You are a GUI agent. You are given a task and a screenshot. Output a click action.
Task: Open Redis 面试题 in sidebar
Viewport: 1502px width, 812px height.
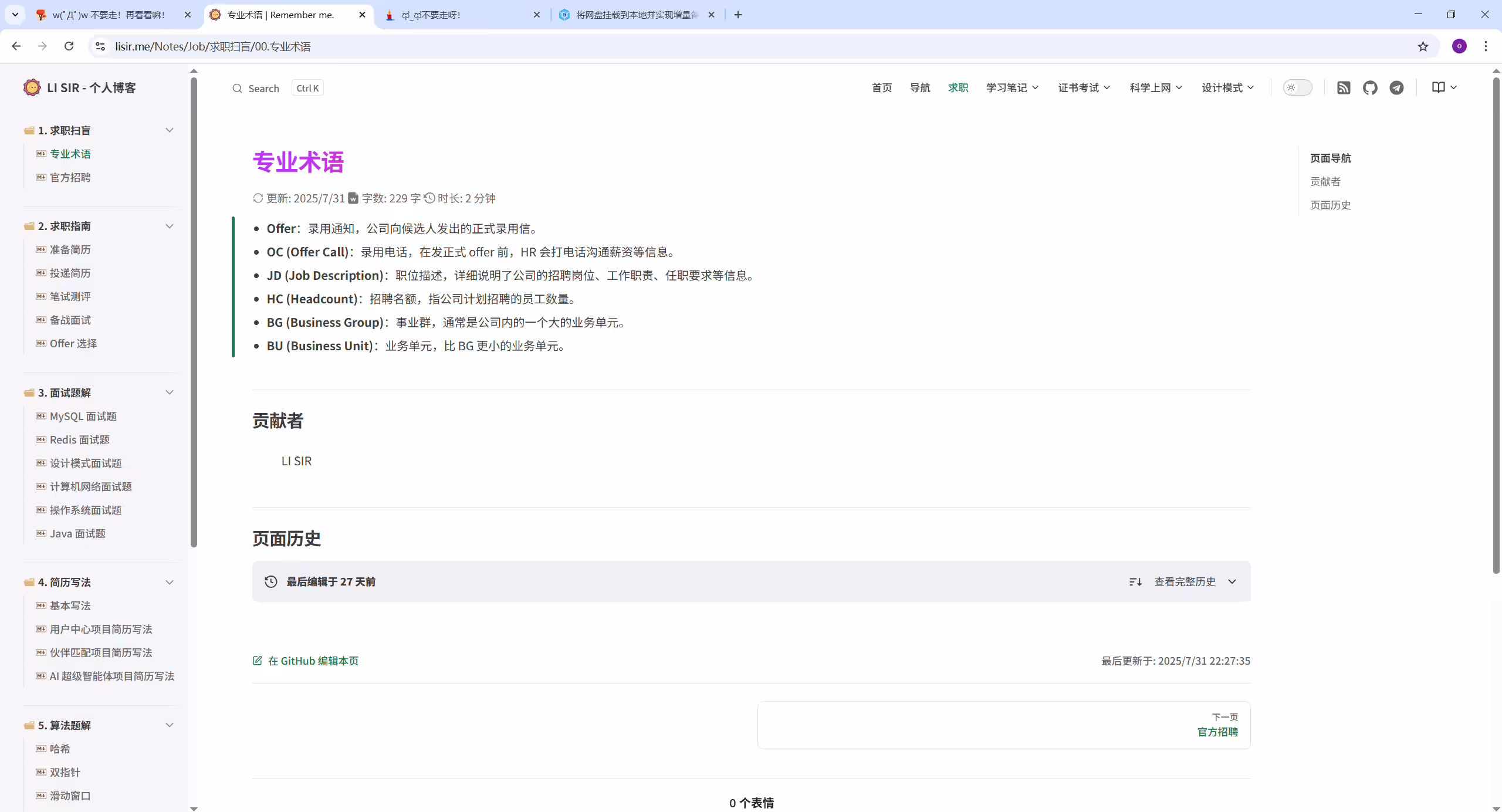tap(80, 440)
